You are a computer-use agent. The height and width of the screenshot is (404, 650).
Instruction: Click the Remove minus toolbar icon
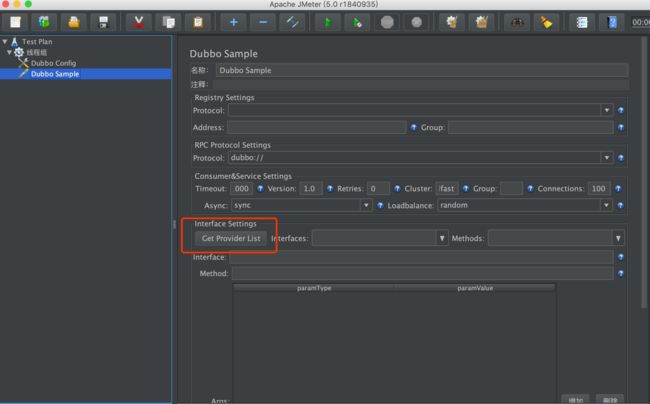pyautogui.click(x=263, y=22)
